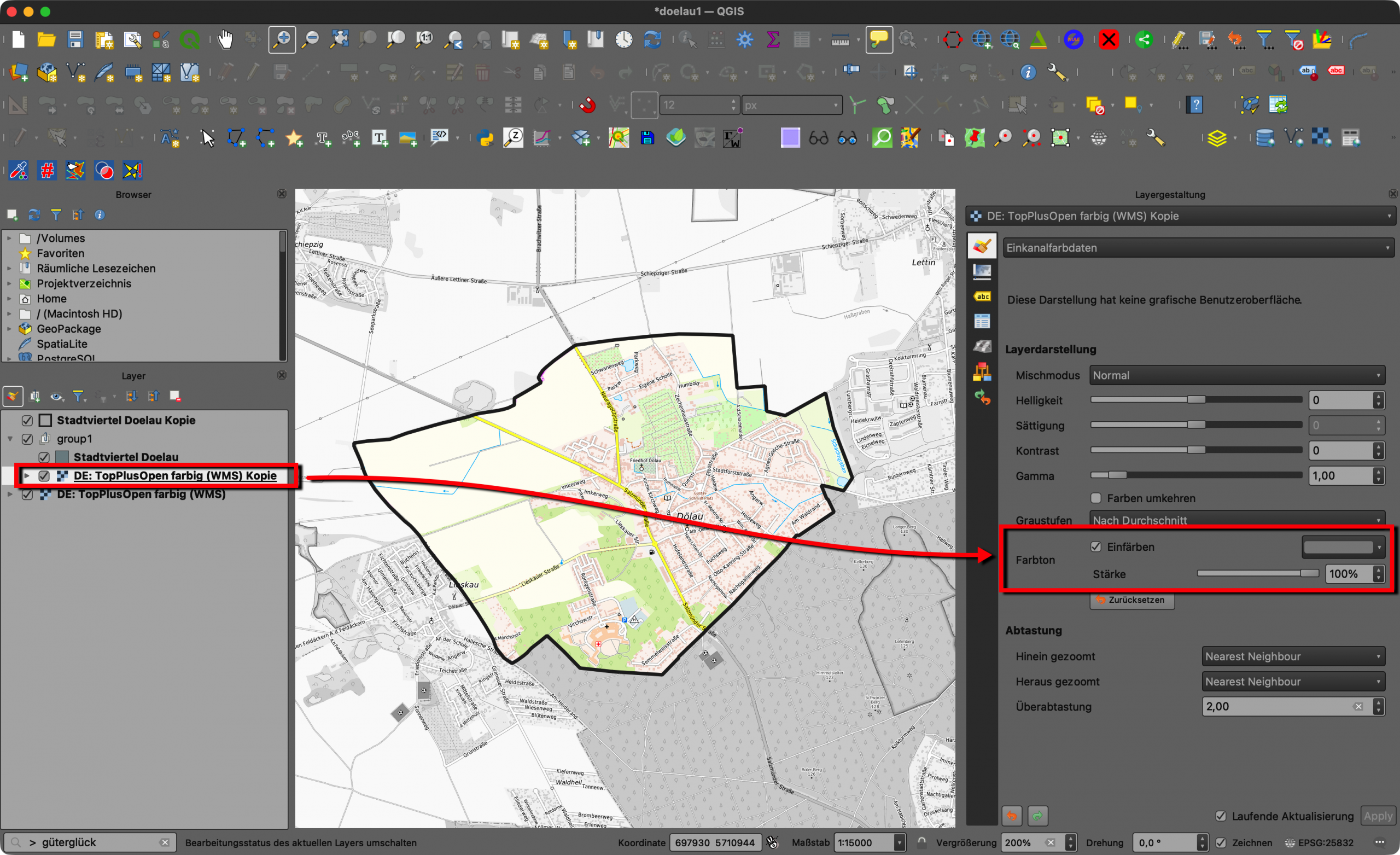Toggle the Zeichnen render checkbox

tap(1221, 842)
